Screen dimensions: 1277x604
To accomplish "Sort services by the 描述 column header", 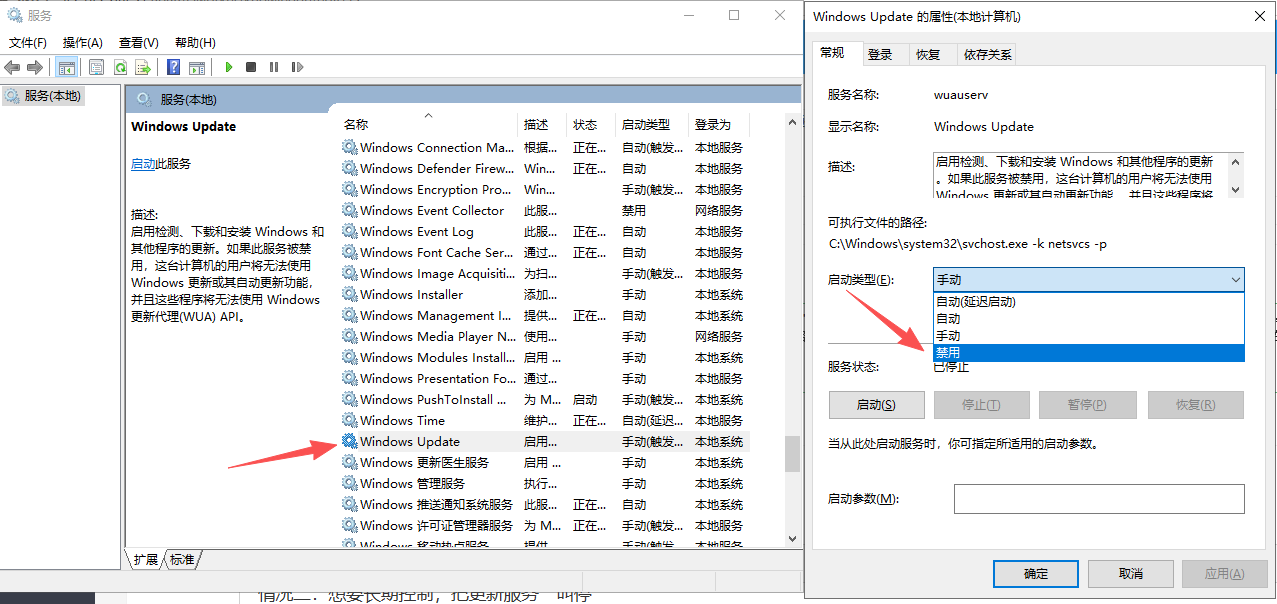I will click(543, 125).
